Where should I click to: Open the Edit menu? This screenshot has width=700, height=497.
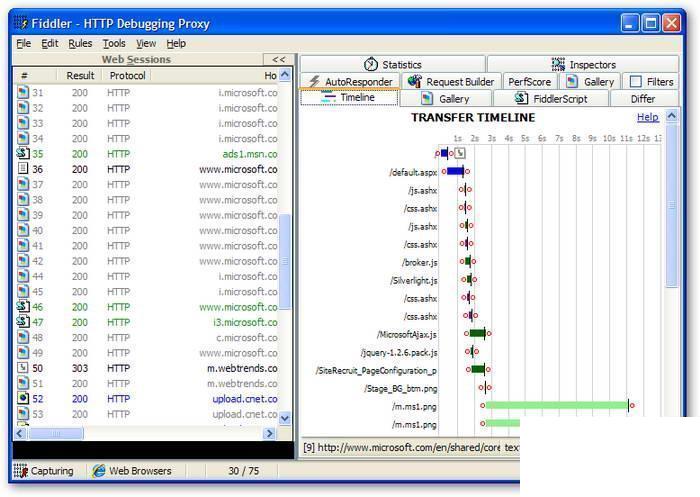click(x=50, y=43)
